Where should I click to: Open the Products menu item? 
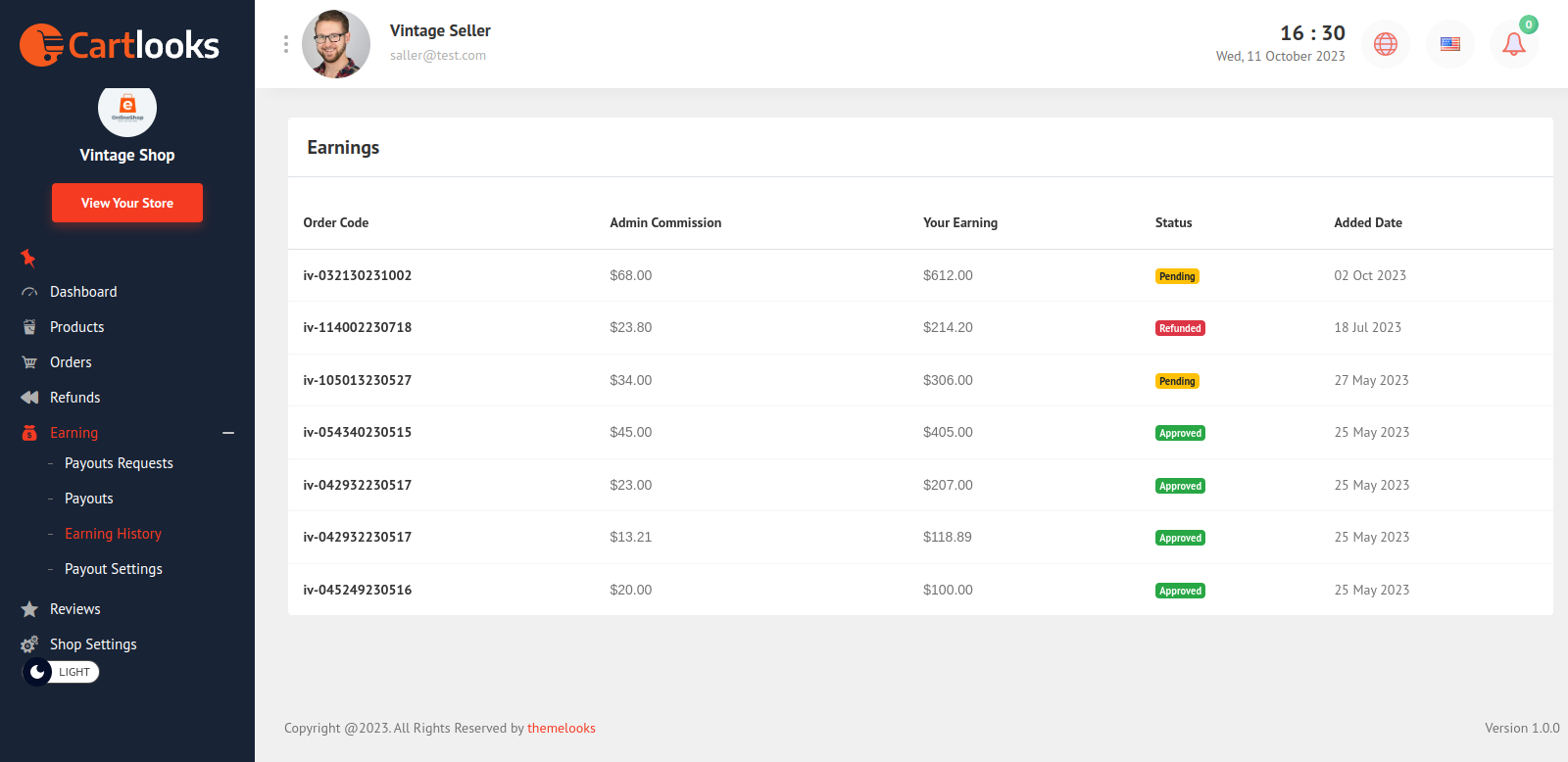(76, 327)
